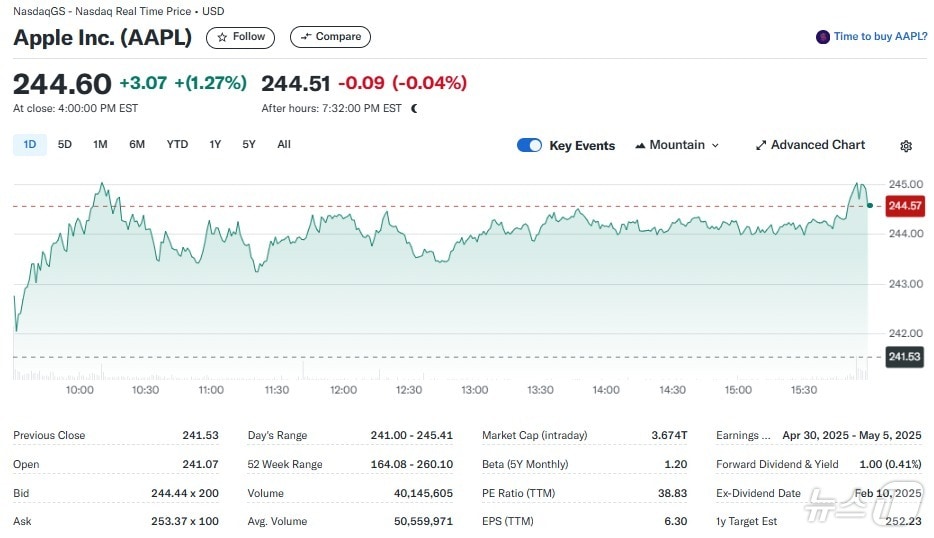Toggle the Key Events switch off

pyautogui.click(x=529, y=145)
